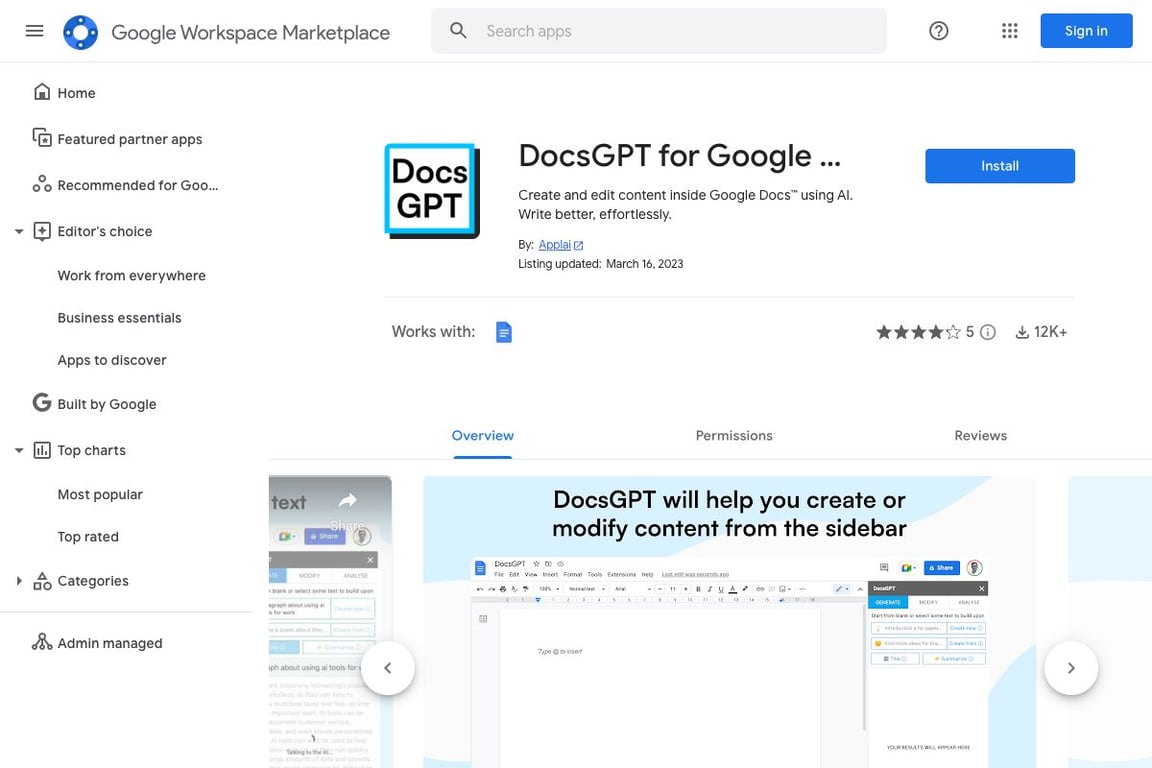
Task: Open Featured partner apps
Action: (x=129, y=140)
